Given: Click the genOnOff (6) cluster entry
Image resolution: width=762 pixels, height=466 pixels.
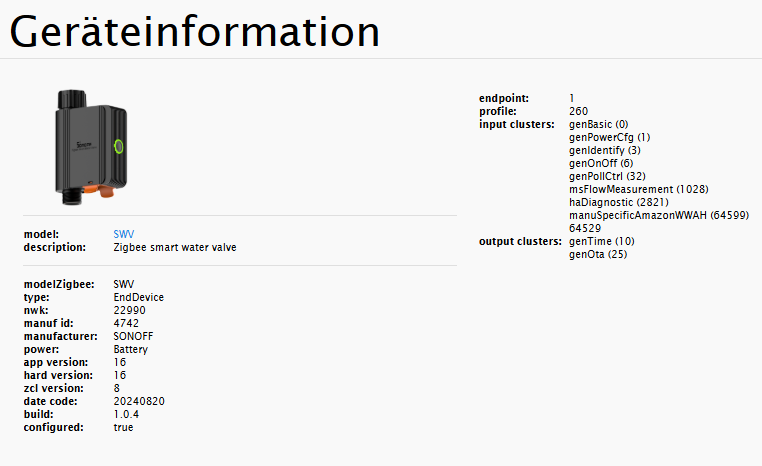Looking at the screenshot, I should click(601, 163).
